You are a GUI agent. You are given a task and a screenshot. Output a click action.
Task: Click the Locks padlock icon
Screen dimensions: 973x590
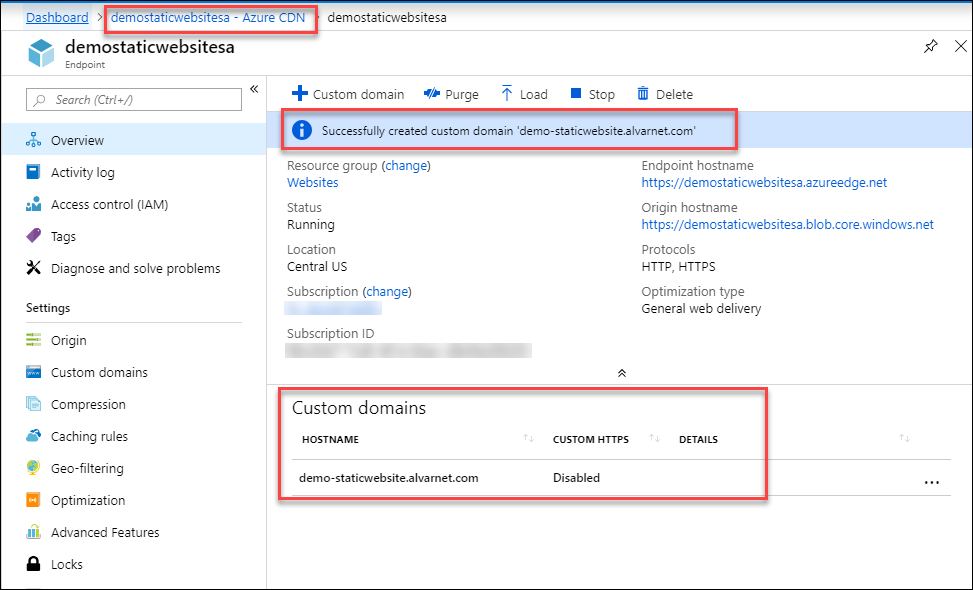[x=34, y=564]
